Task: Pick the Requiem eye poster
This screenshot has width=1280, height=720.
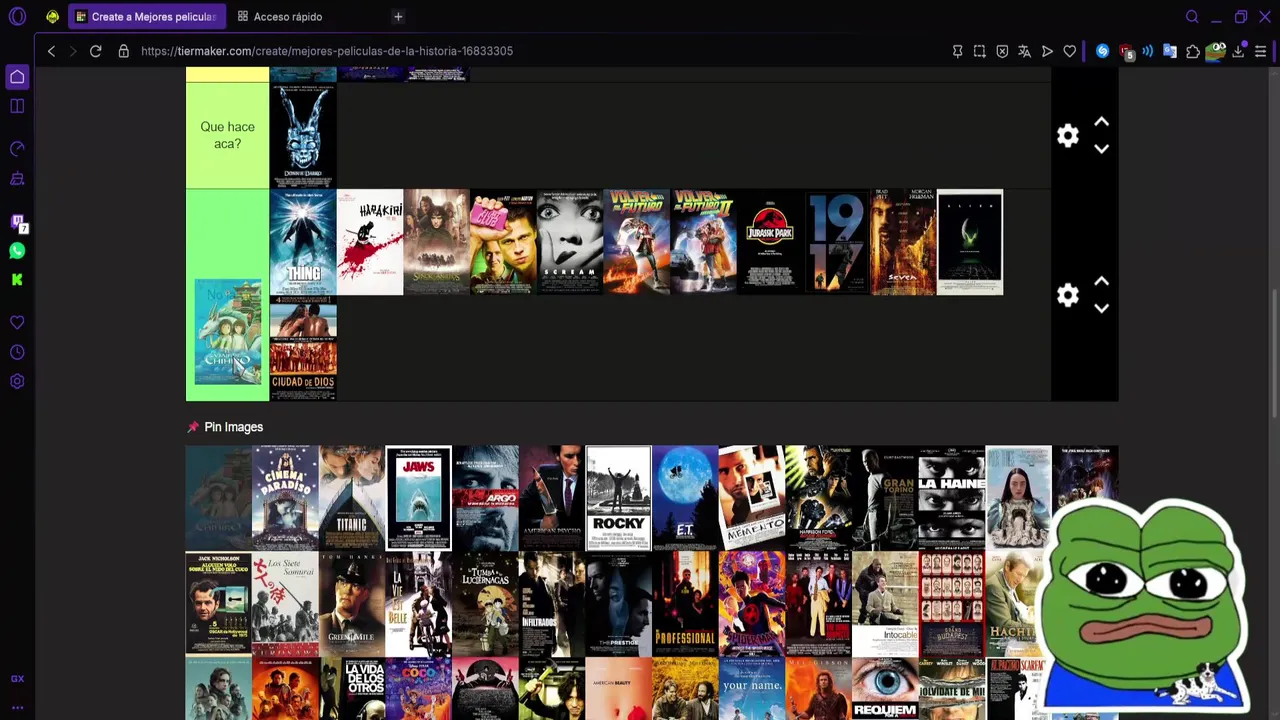Action: [885, 689]
